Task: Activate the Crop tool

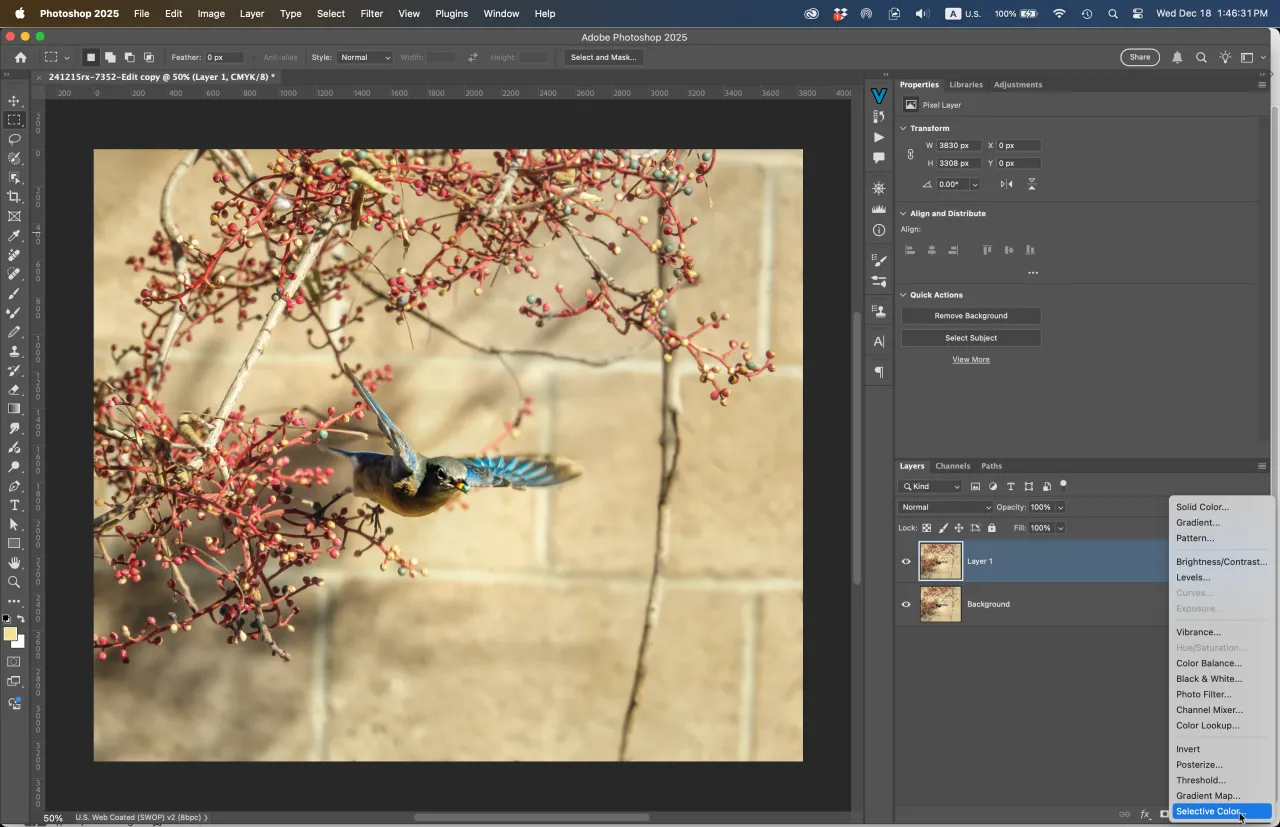Action: point(14,197)
